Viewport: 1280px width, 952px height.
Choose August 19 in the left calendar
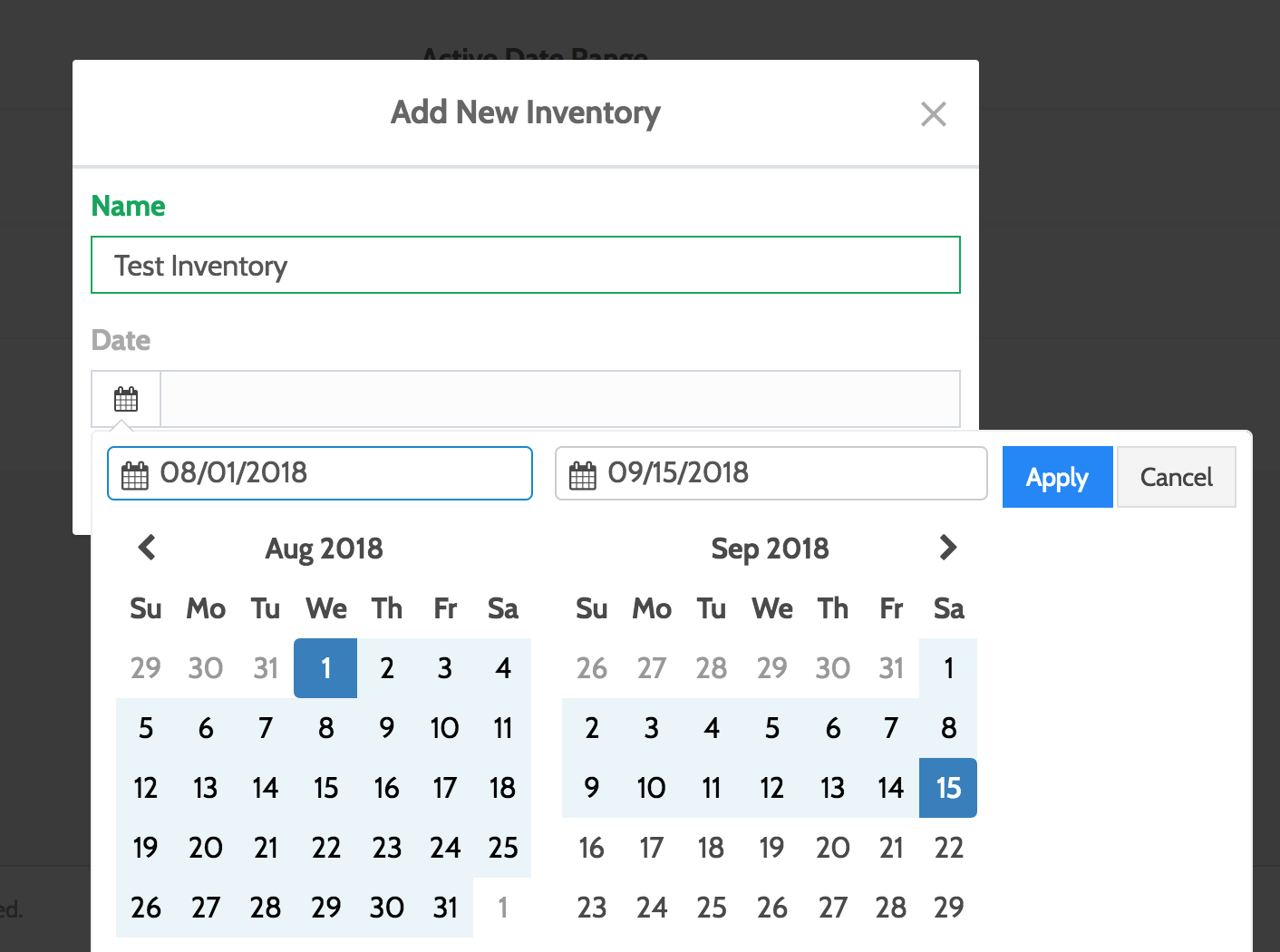[146, 848]
